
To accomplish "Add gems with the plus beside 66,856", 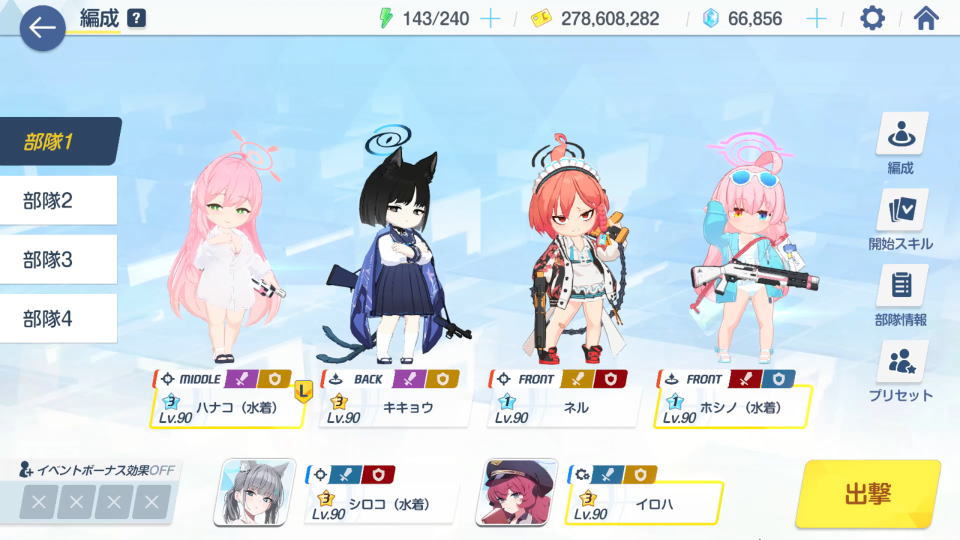I will click(x=816, y=19).
